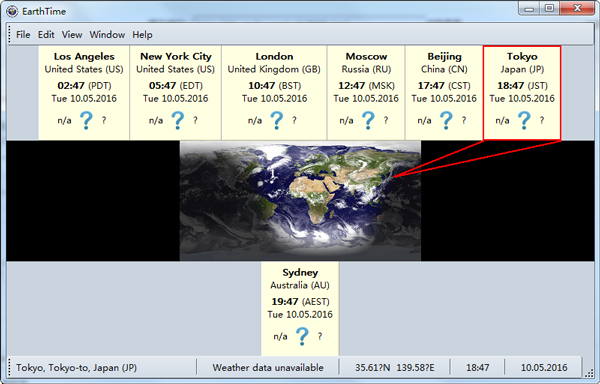600x384 pixels.
Task: Click the n/a temperature in Sydney card
Action: click(280, 337)
